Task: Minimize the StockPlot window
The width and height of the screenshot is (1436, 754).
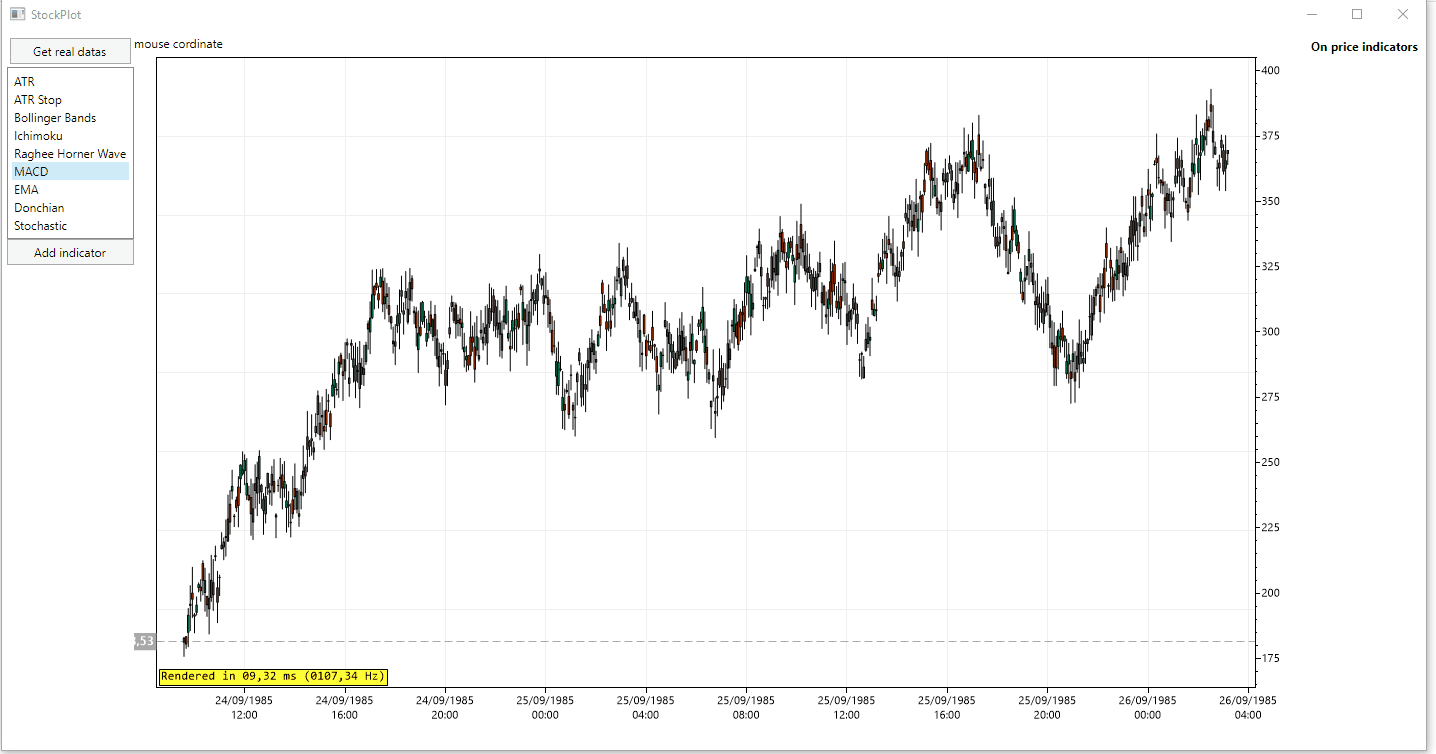Action: pyautogui.click(x=1312, y=15)
